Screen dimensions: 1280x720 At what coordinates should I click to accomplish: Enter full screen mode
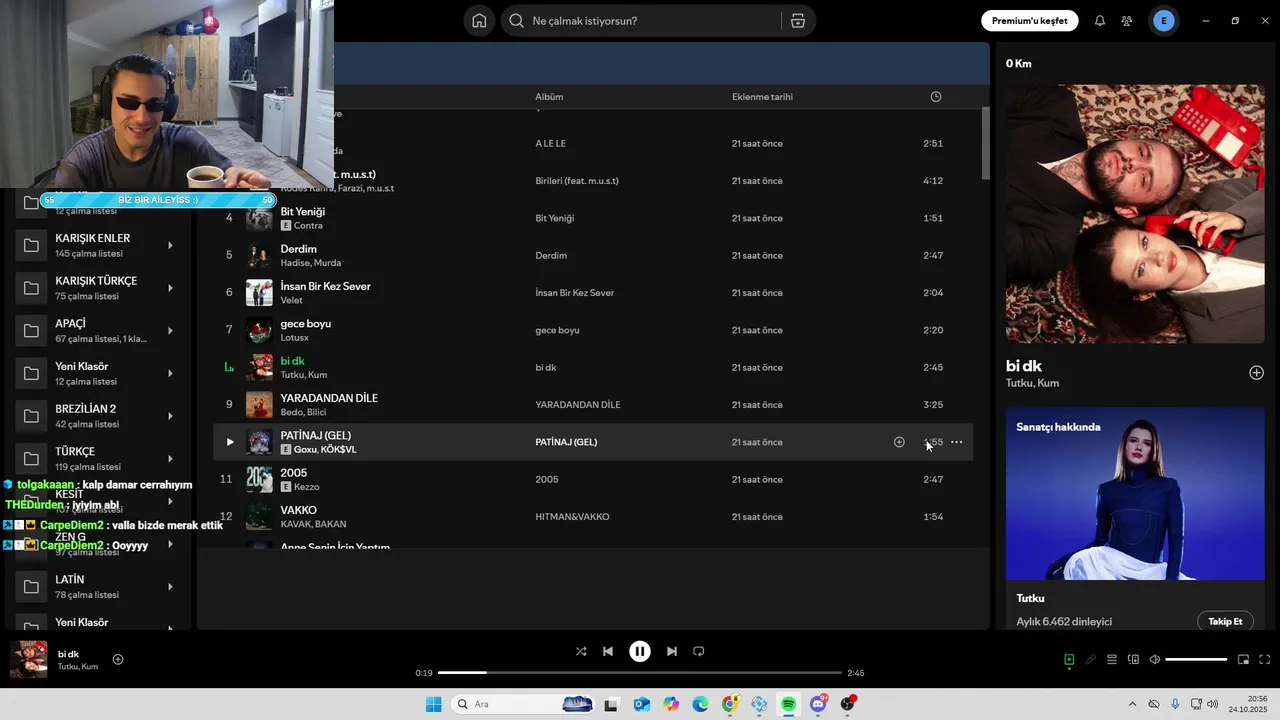point(1265,660)
